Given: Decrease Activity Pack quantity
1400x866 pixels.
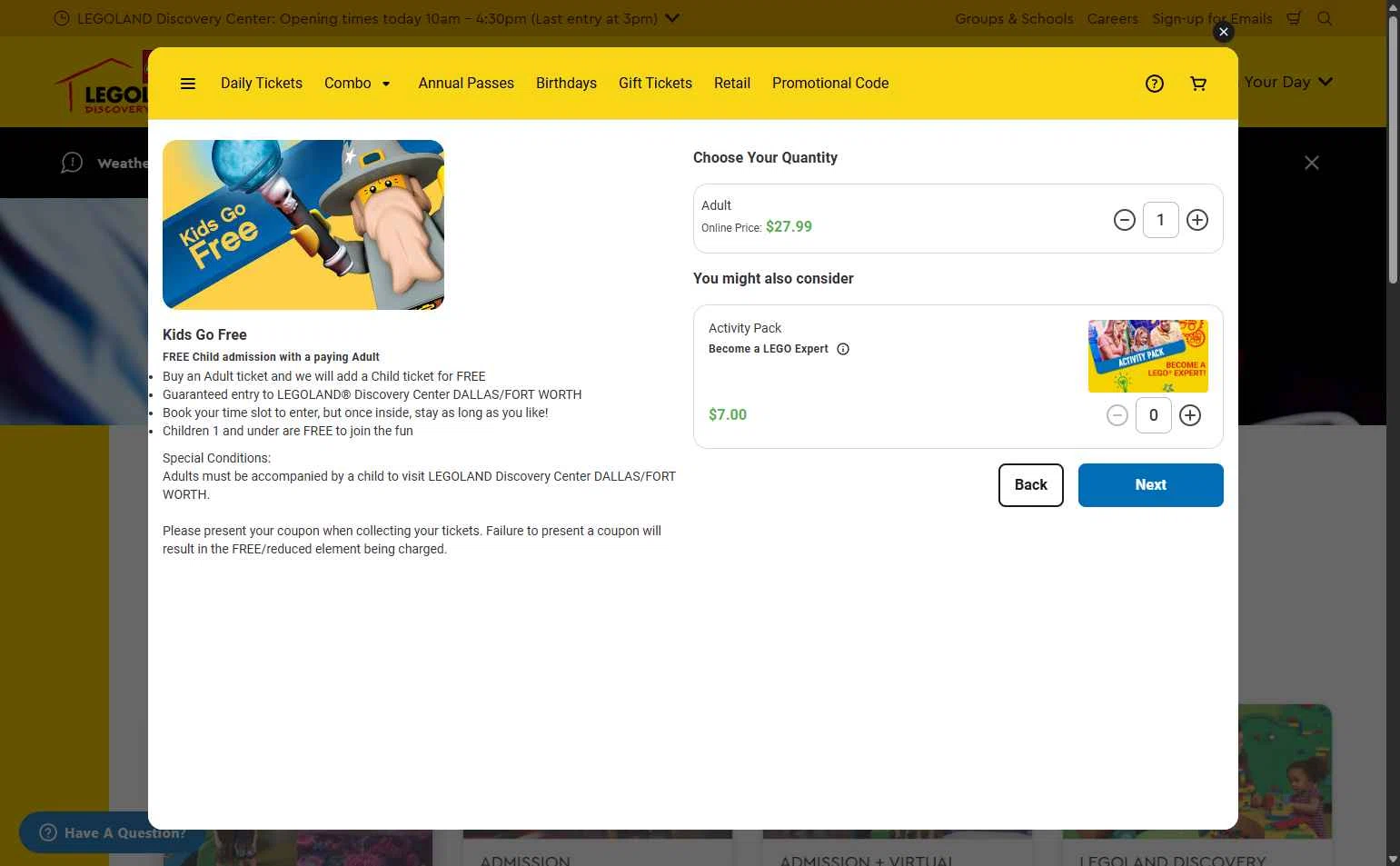Looking at the screenshot, I should (1117, 415).
